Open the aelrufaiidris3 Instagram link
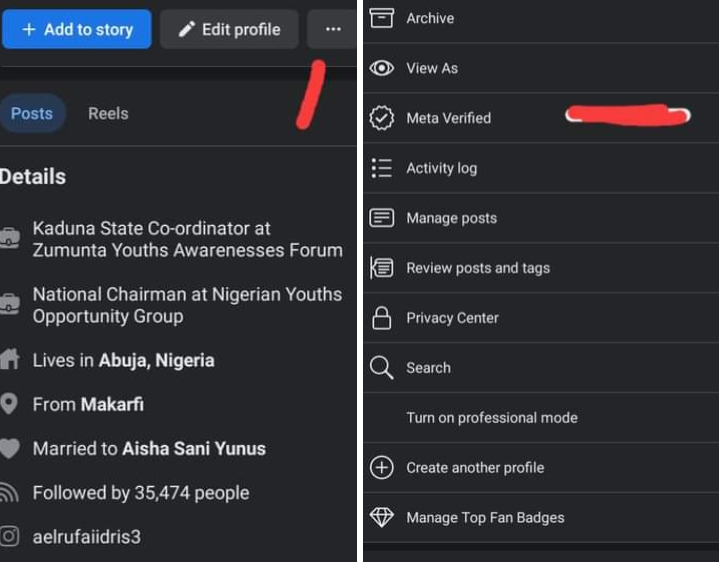Screen dimensions: 719x562 point(86,537)
